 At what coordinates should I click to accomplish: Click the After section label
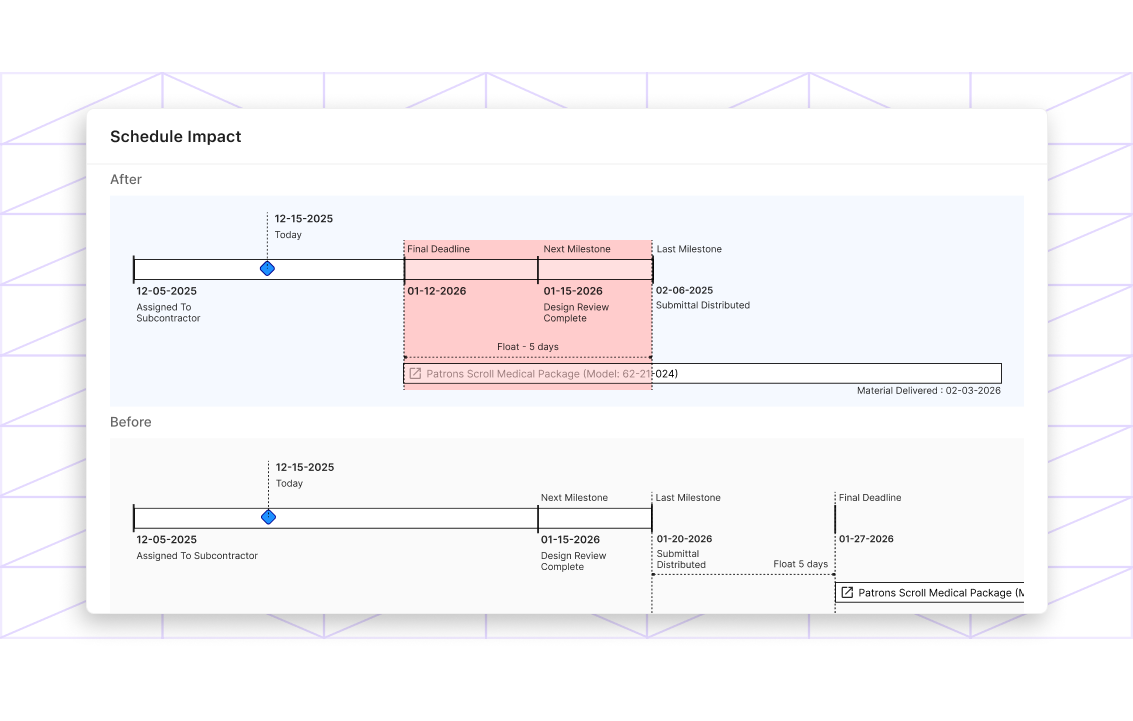point(125,179)
